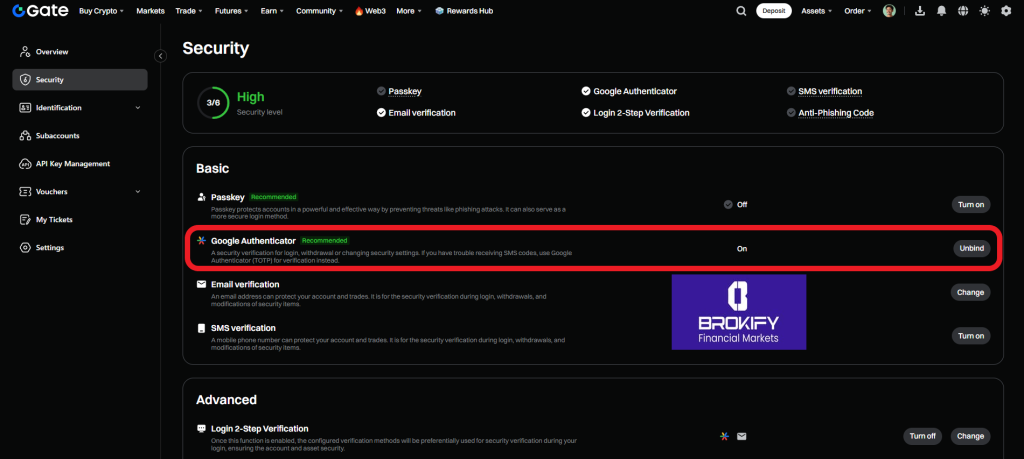Click the 3/6 security level progress ring
The width and height of the screenshot is (1024, 459).
[213, 103]
